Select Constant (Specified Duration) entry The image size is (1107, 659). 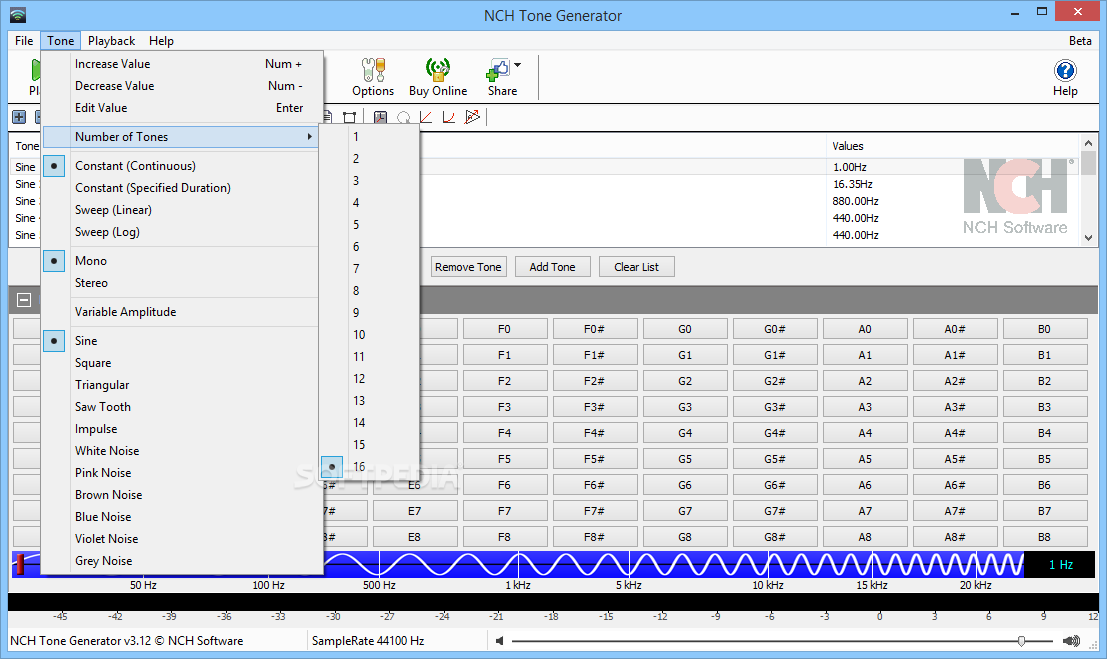point(180,188)
